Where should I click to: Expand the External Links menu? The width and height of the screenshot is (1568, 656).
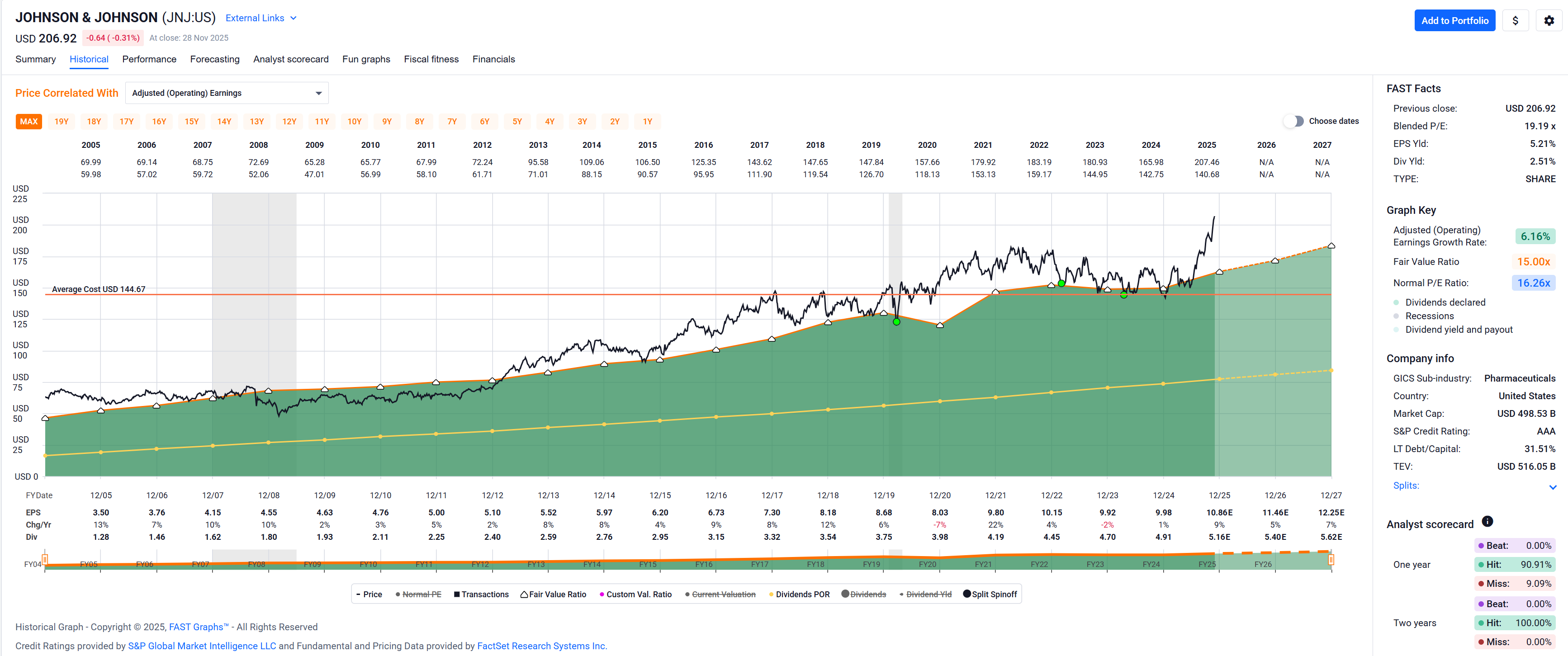(261, 18)
